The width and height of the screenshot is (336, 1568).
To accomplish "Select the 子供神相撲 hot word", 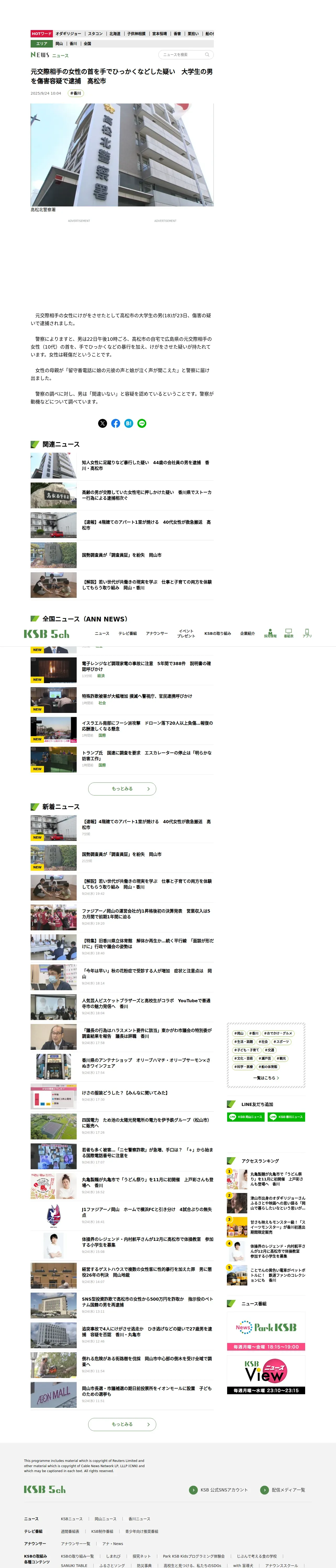I will click(137, 34).
